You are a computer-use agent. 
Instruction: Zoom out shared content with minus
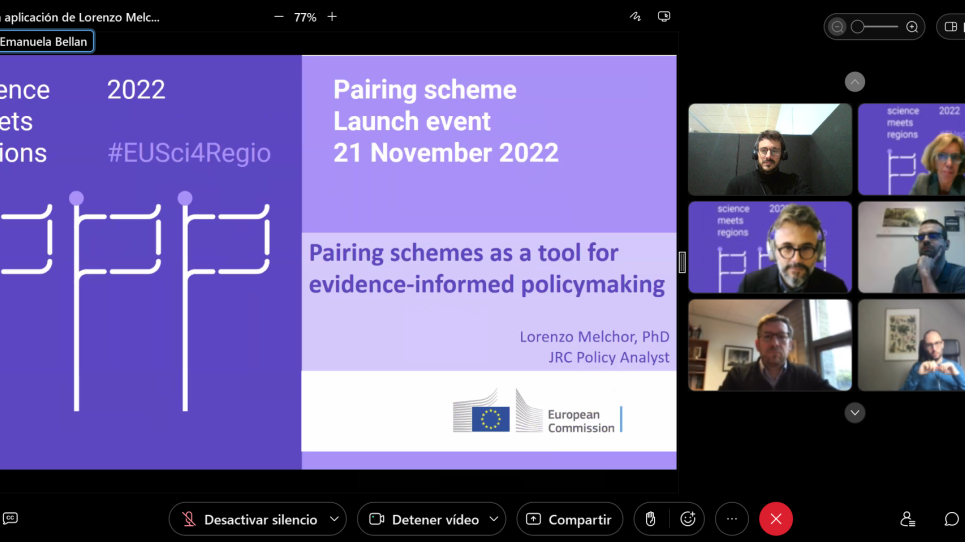click(278, 17)
